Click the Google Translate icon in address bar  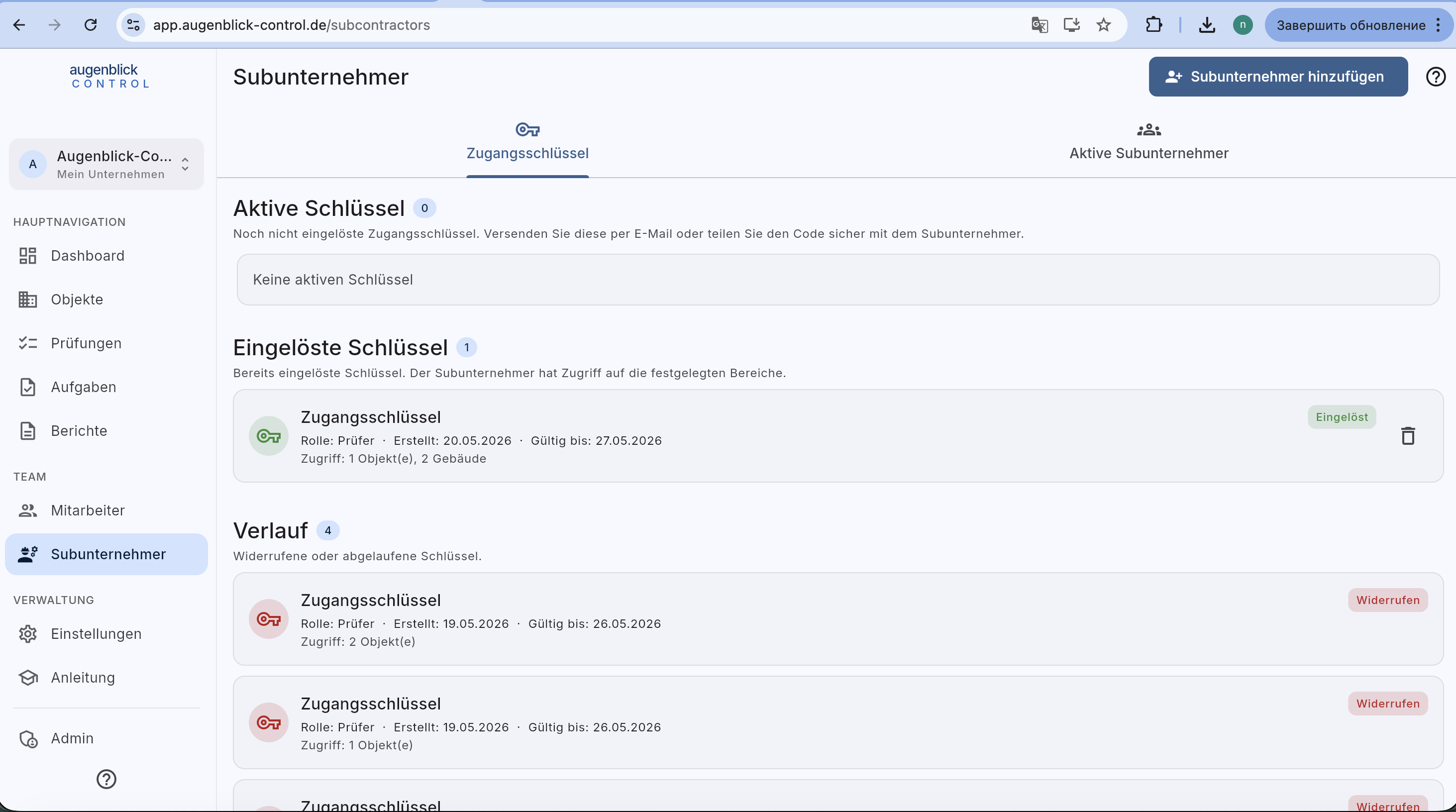point(1039,25)
